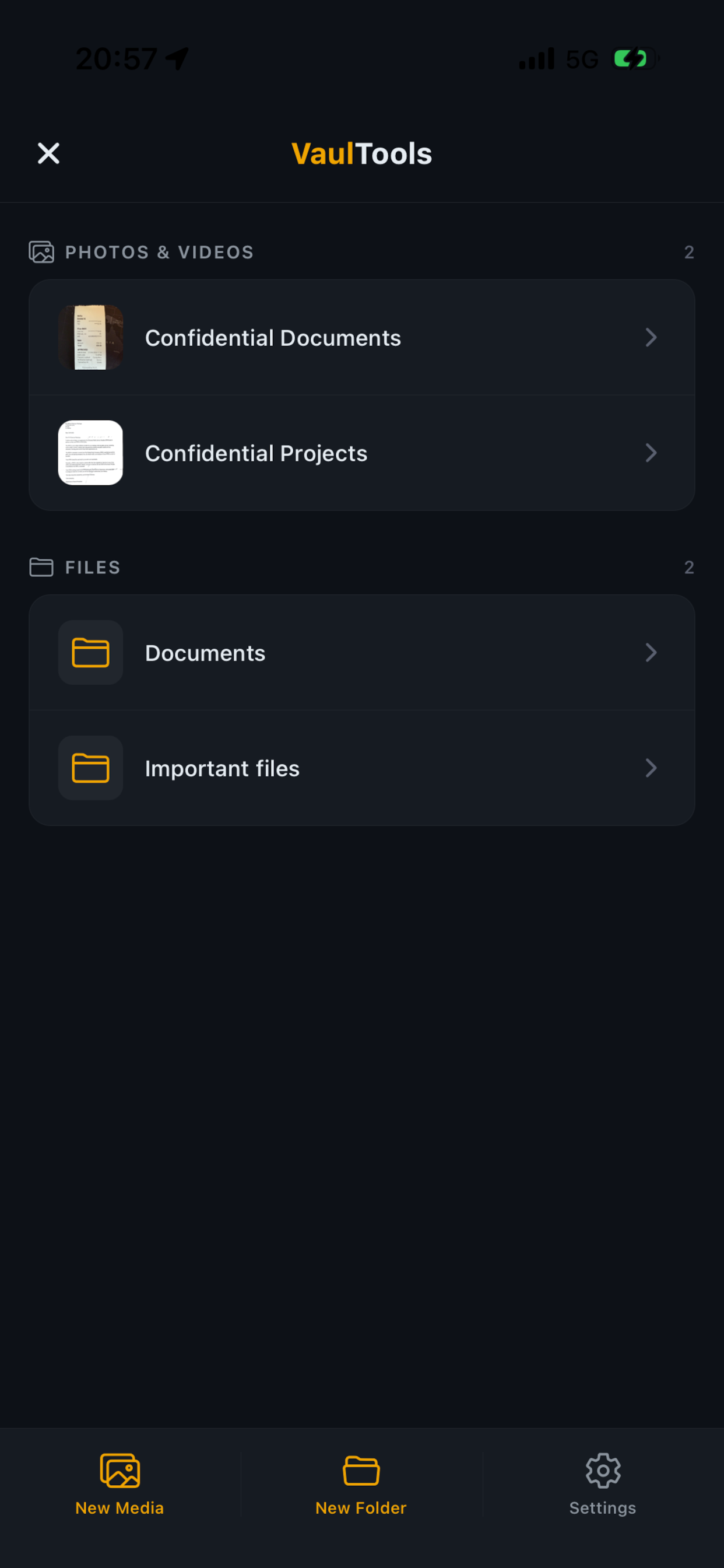Select the New Media label

pos(120,1508)
